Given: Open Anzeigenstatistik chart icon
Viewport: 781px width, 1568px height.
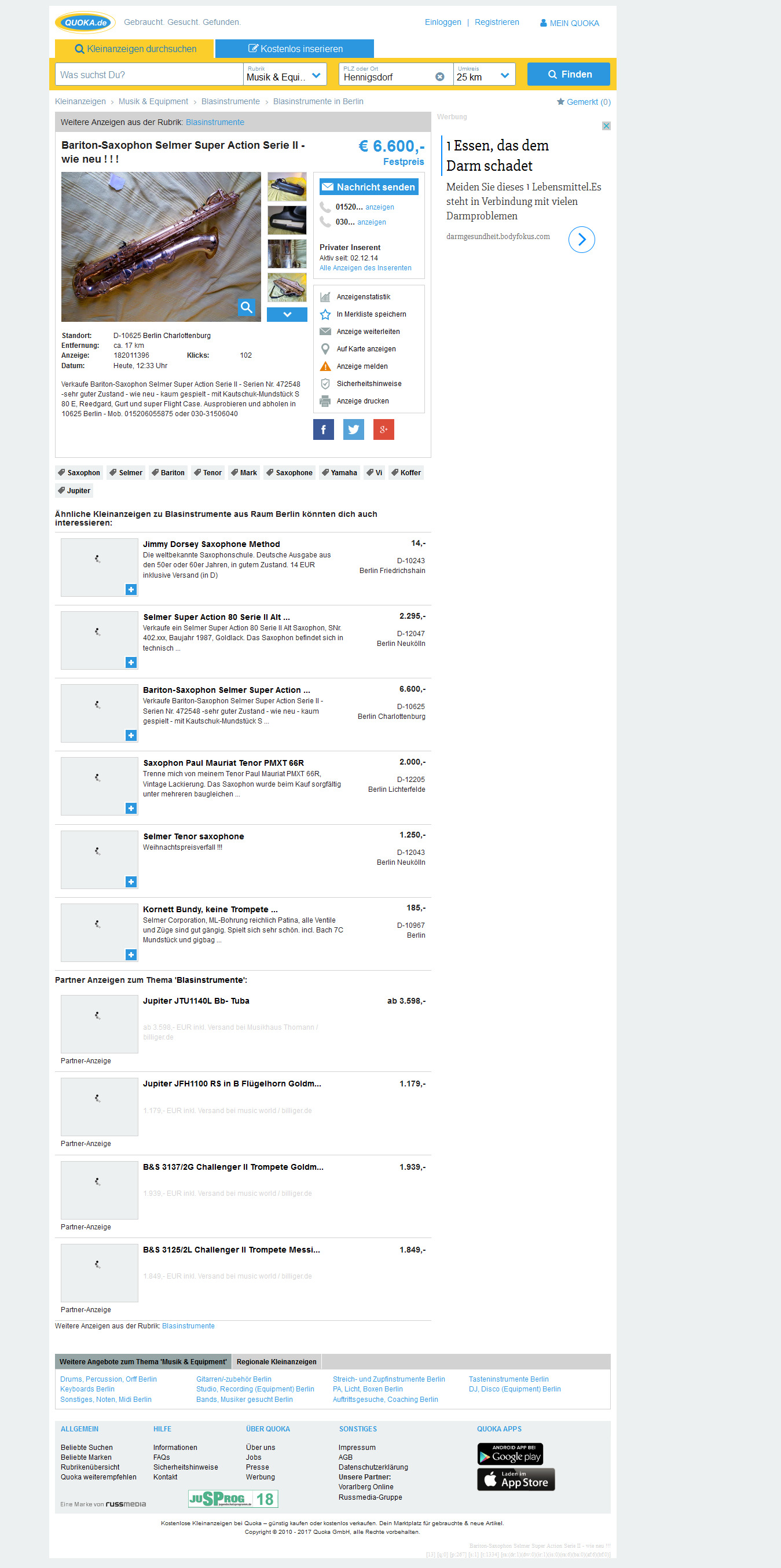Looking at the screenshot, I should tap(325, 297).
